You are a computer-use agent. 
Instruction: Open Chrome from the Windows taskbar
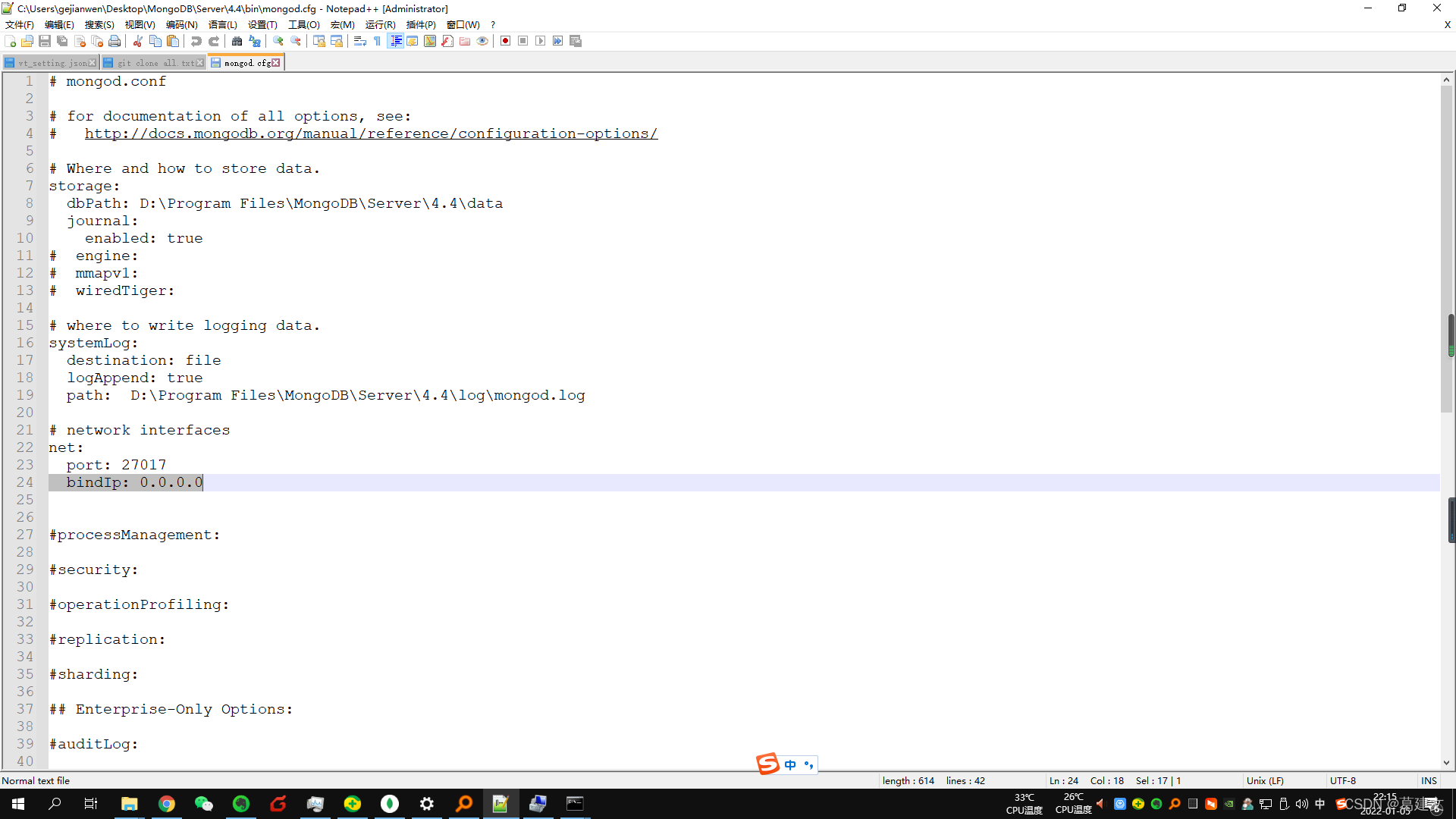coord(167,804)
